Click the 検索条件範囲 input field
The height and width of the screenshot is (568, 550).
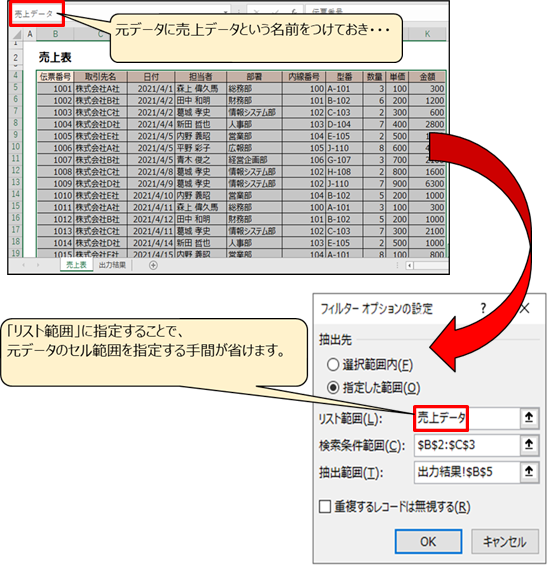pyautogui.click(x=467, y=445)
